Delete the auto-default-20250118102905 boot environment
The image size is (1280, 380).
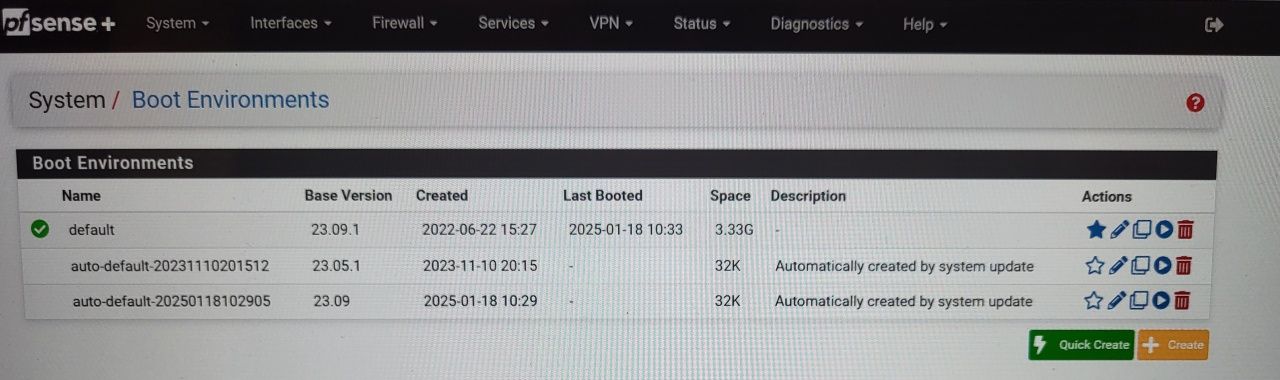1181,300
